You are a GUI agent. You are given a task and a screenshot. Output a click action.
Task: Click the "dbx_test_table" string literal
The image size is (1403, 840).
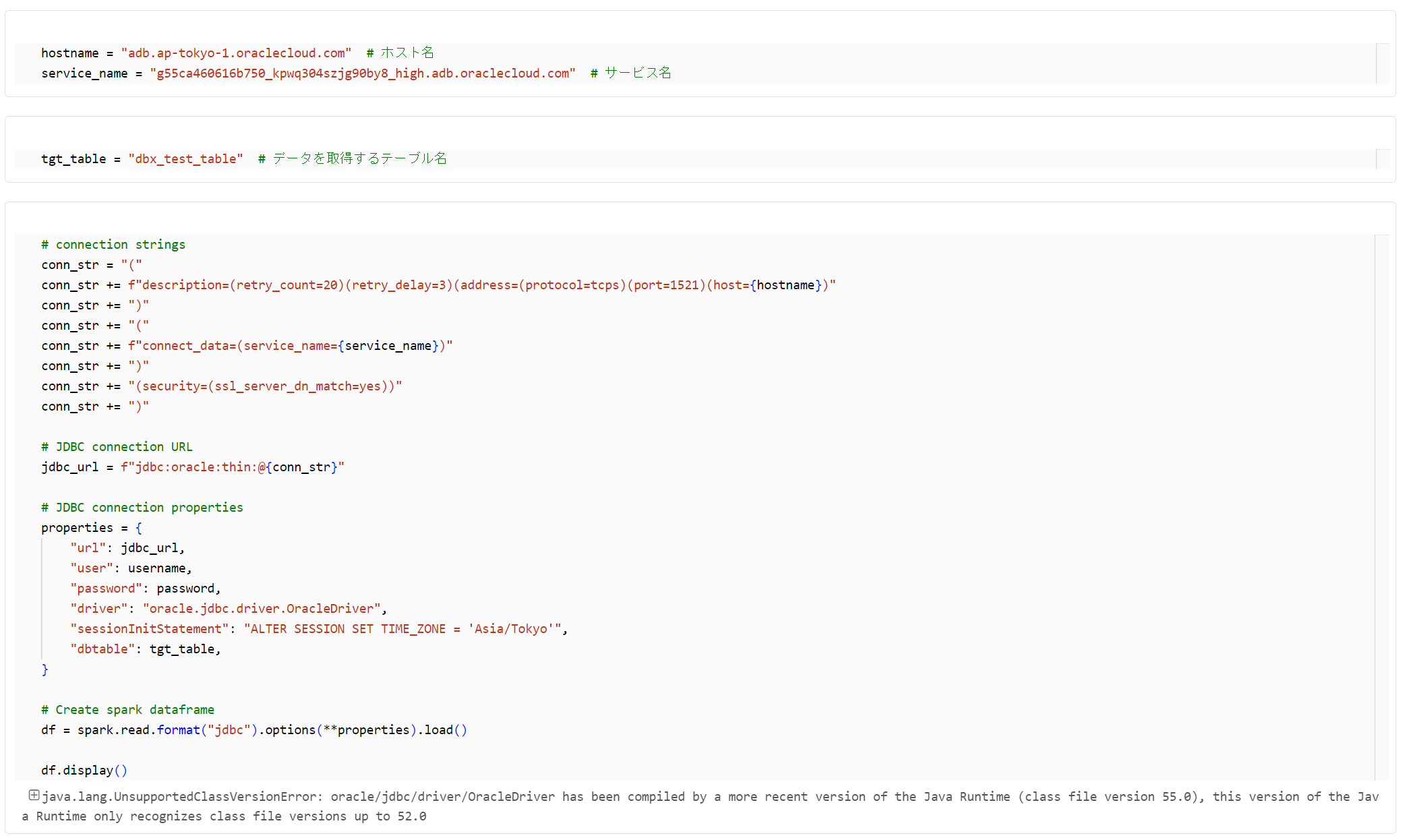tap(185, 159)
